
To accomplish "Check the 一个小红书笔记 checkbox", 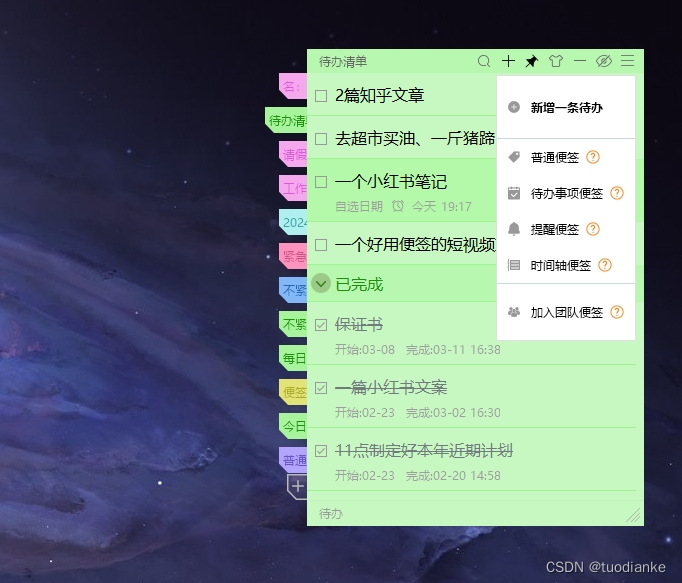I will point(321,181).
